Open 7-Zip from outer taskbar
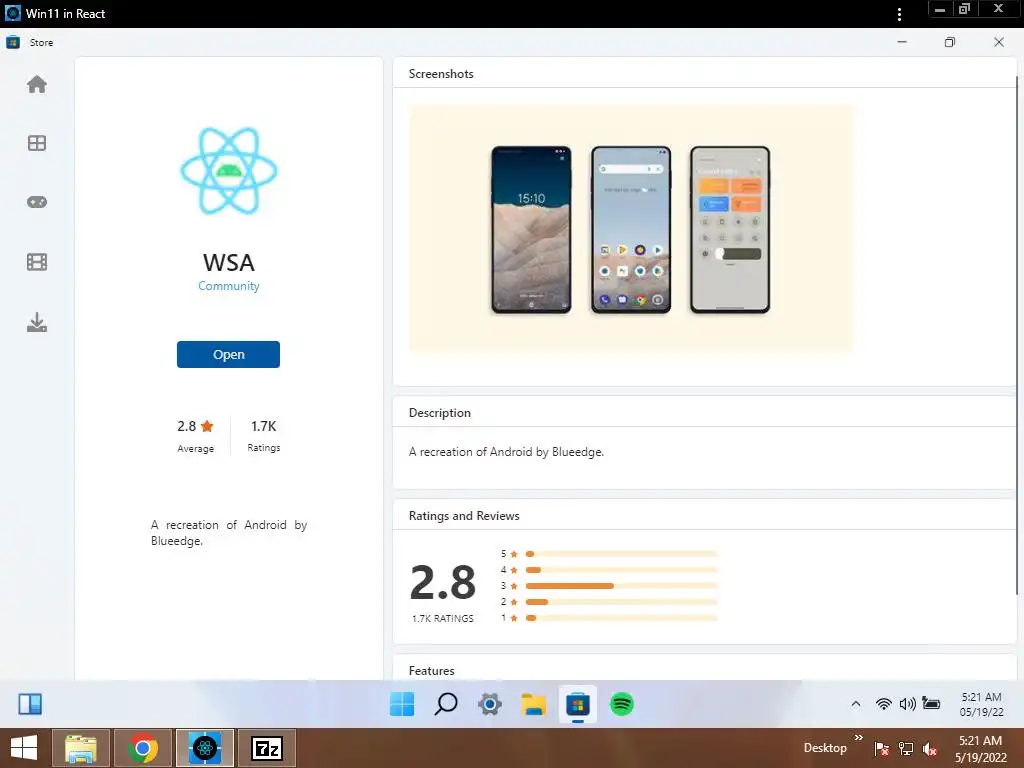Viewport: 1024px width, 768px height. [267, 748]
